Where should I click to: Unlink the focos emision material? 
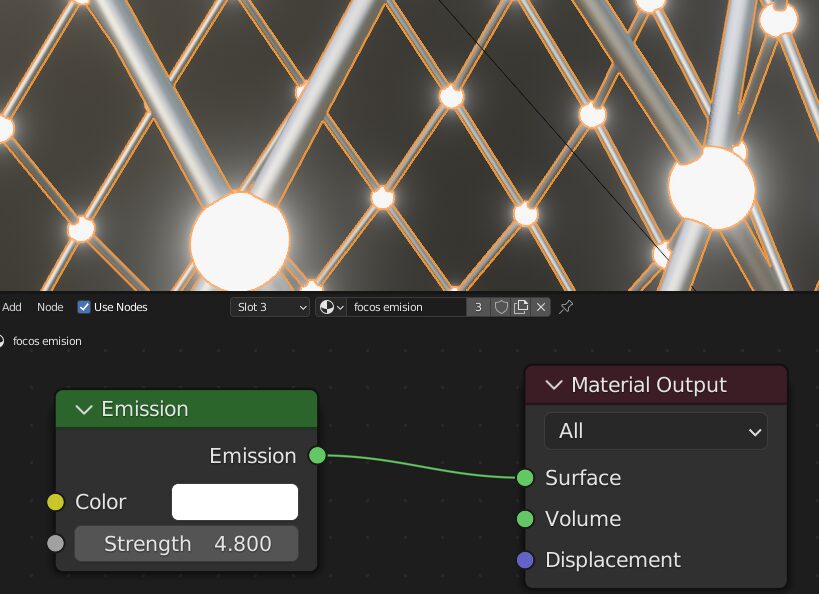pos(541,307)
